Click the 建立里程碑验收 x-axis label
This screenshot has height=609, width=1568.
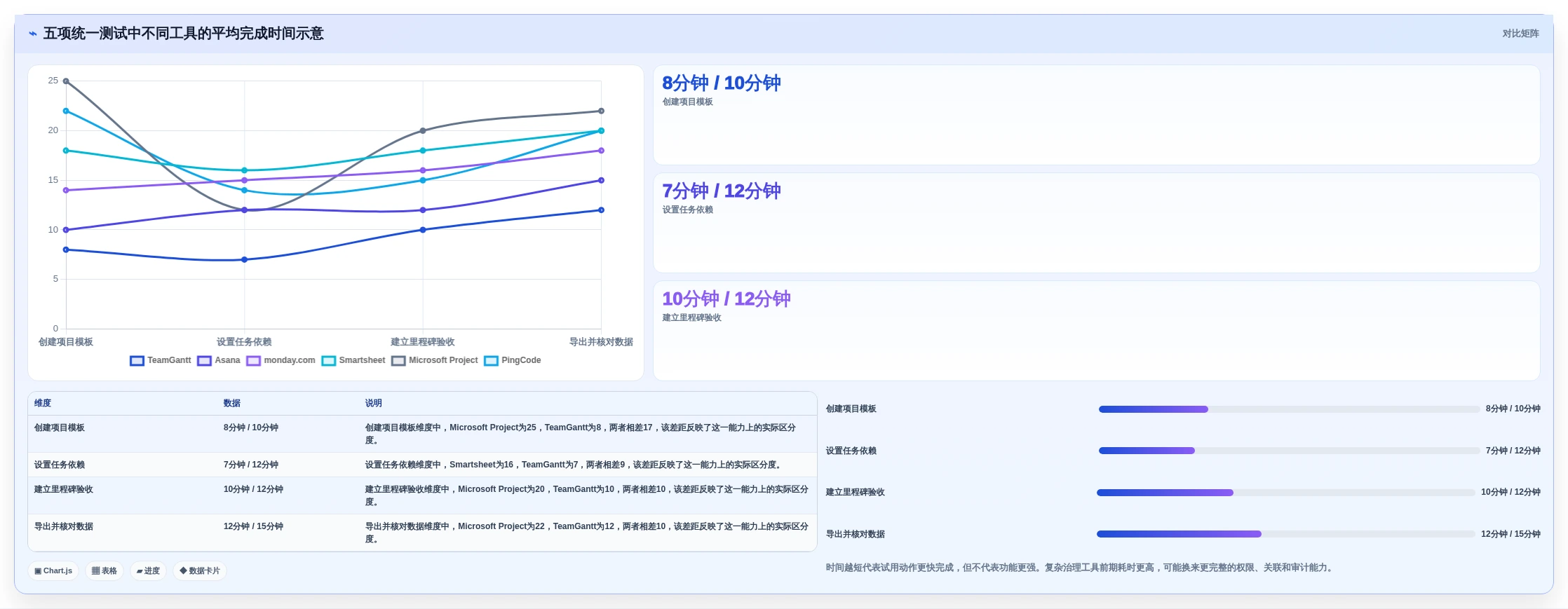coord(423,342)
